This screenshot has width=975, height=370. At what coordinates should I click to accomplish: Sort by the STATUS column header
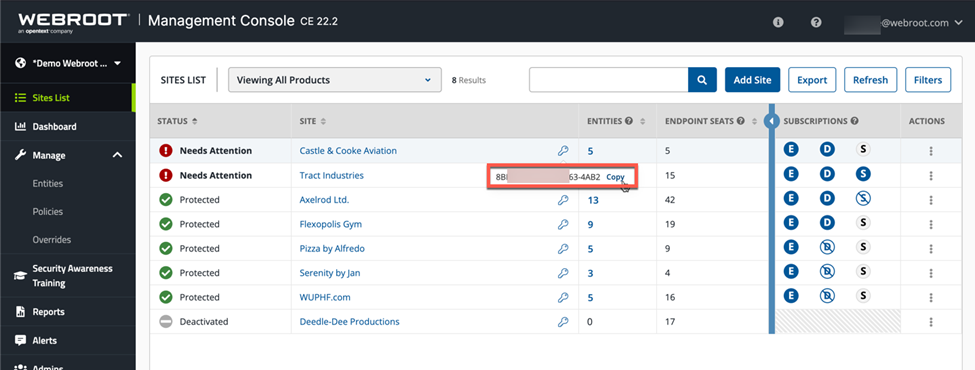pyautogui.click(x=177, y=121)
